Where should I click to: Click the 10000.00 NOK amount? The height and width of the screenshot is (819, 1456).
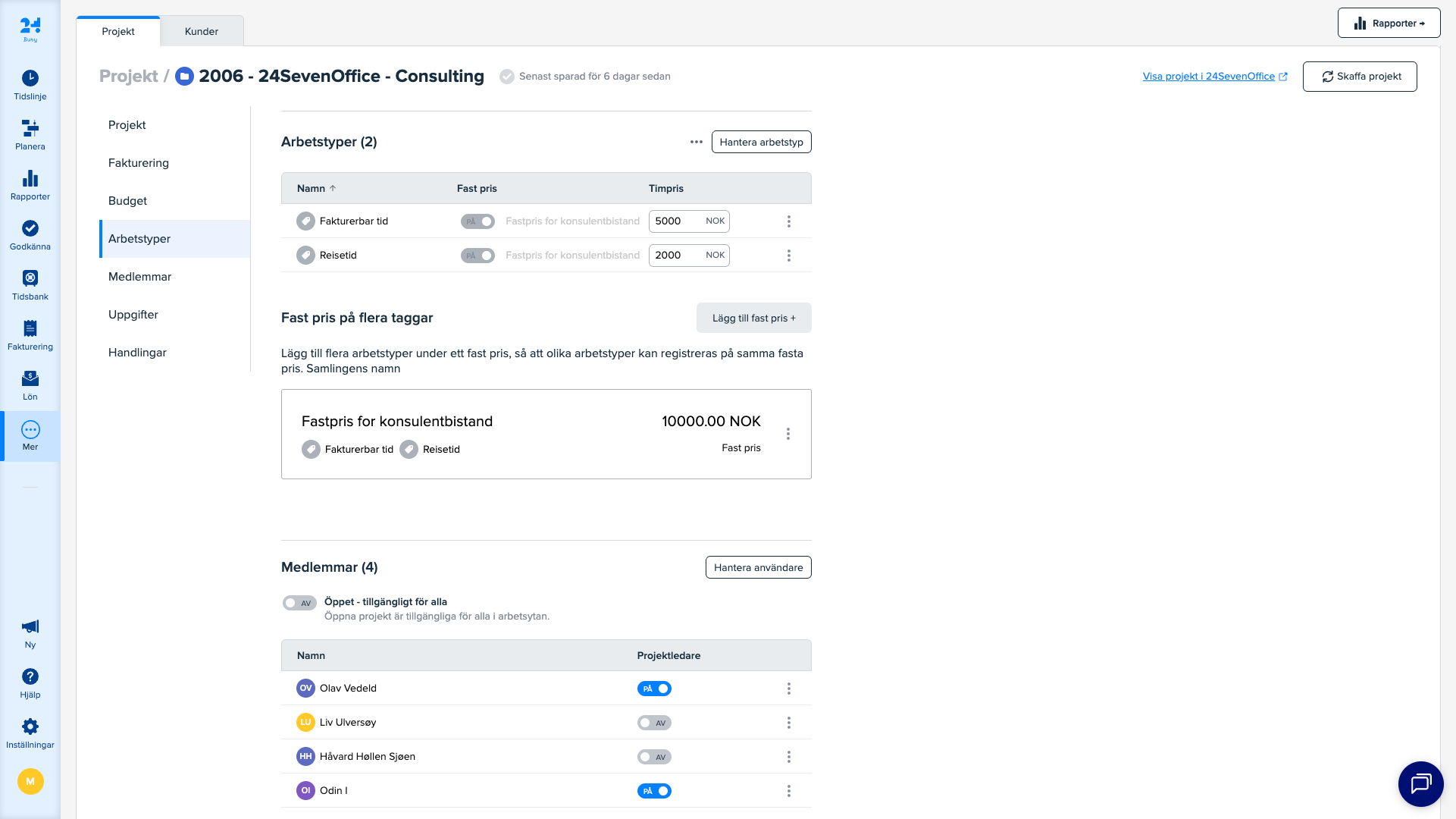click(x=711, y=421)
